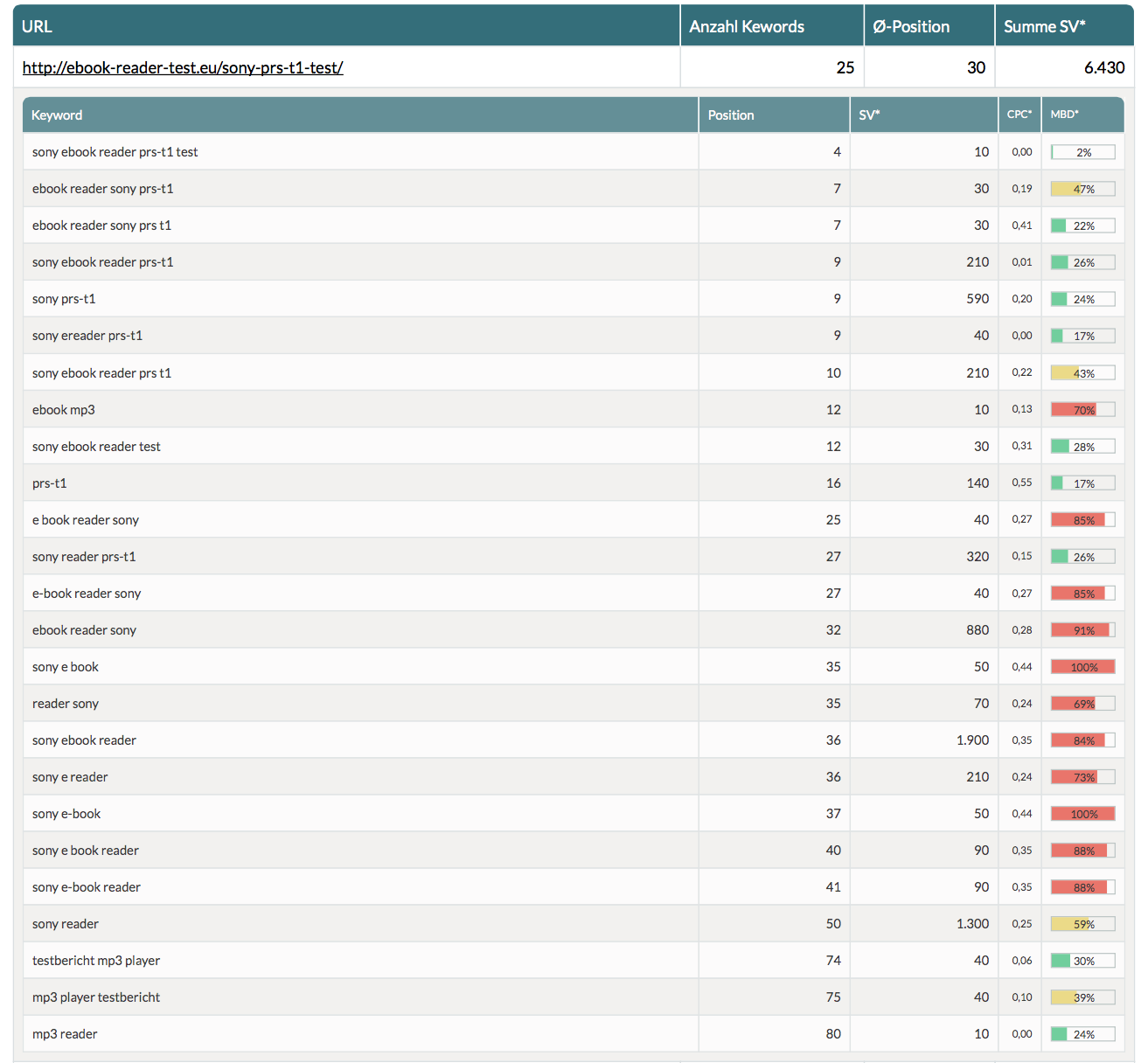Screen dimensions: 1148x1063
Task: Select CPC value 0,41
Action: [x=1021, y=226]
